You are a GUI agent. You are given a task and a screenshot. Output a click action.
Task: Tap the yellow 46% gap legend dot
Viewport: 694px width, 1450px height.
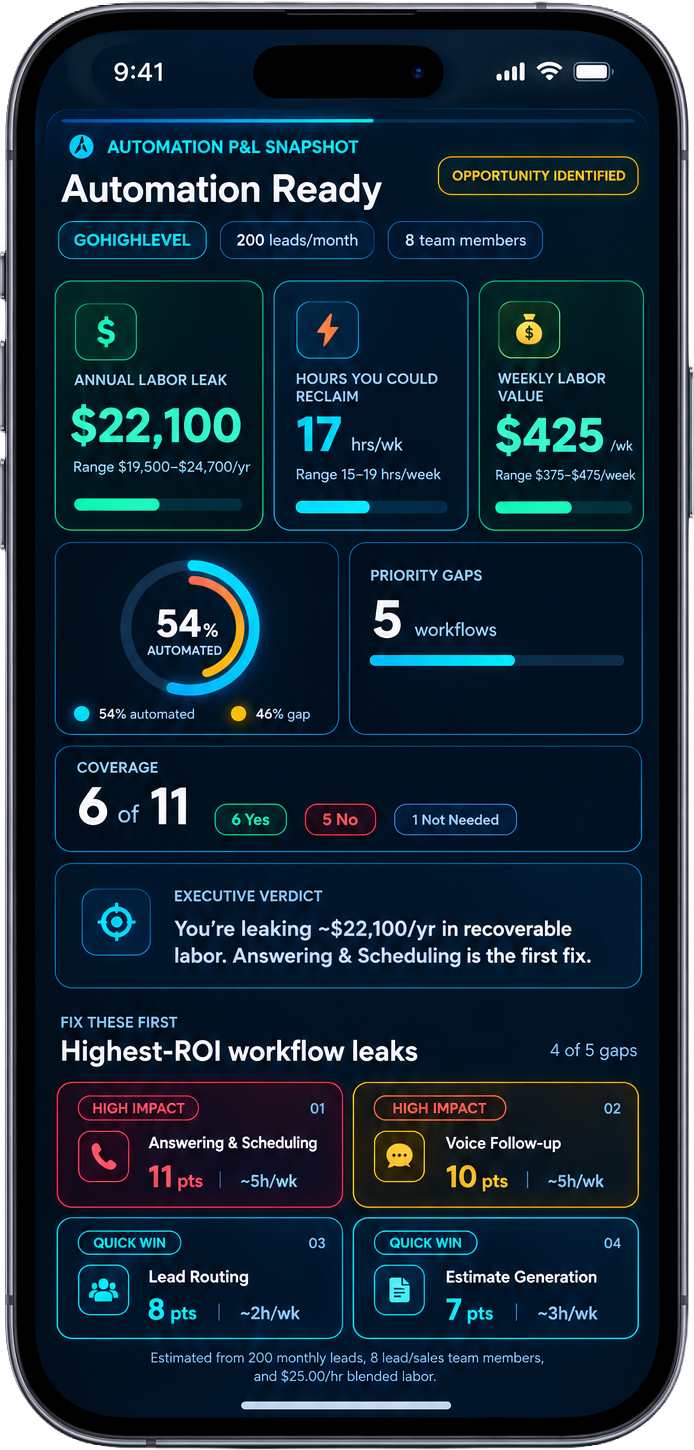point(238,714)
